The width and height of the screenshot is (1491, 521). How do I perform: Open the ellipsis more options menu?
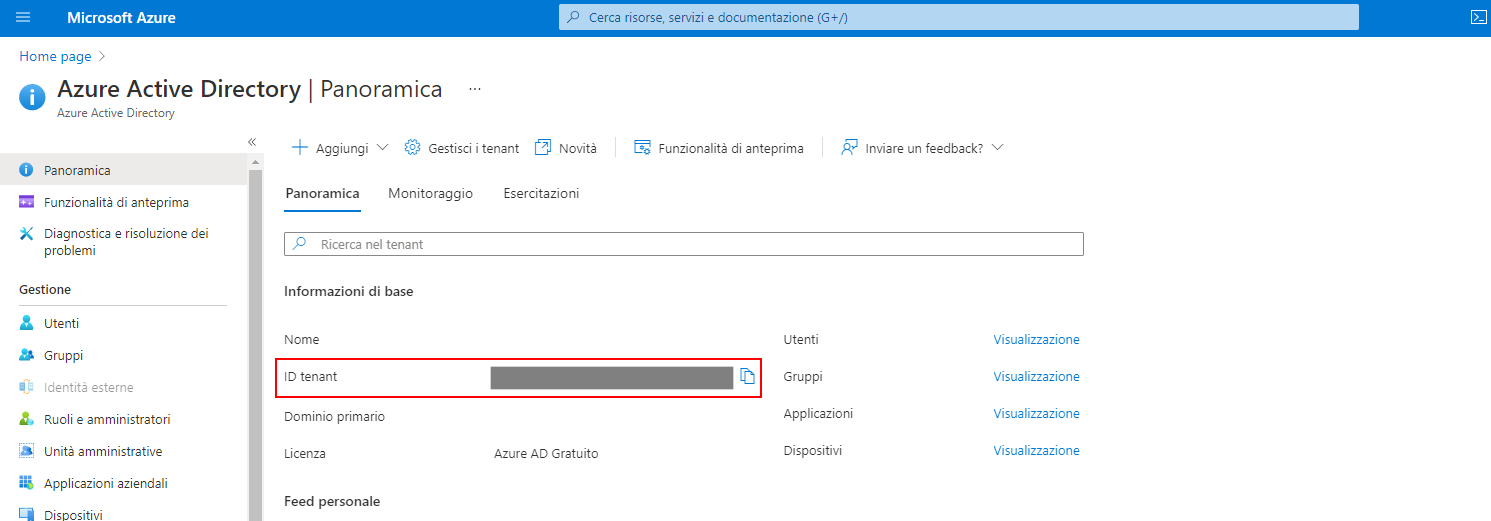click(475, 89)
